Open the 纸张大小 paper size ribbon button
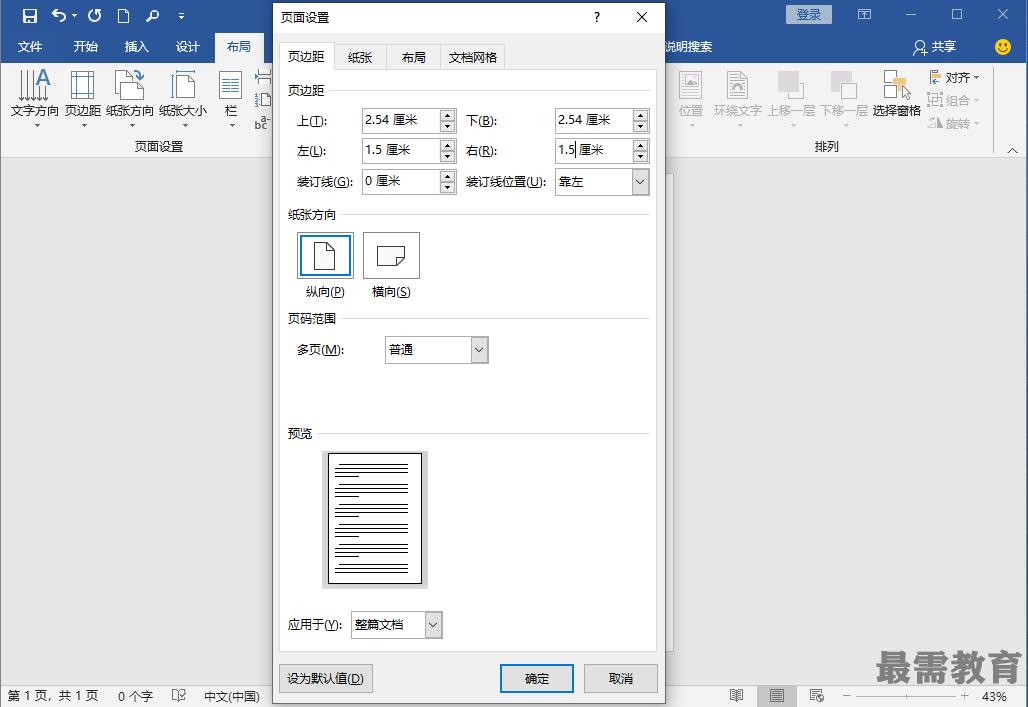The height and width of the screenshot is (707, 1028). [183, 98]
